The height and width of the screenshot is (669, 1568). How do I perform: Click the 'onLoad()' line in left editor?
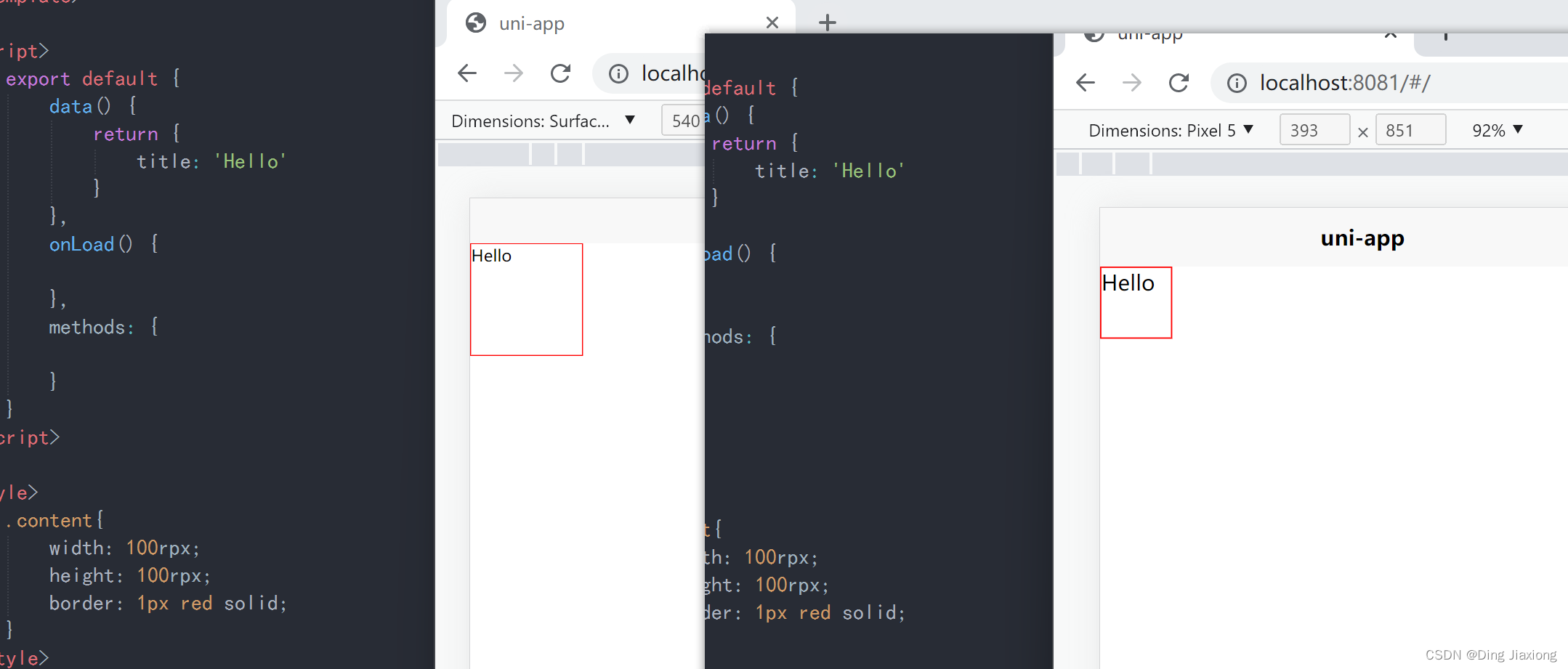tap(103, 244)
